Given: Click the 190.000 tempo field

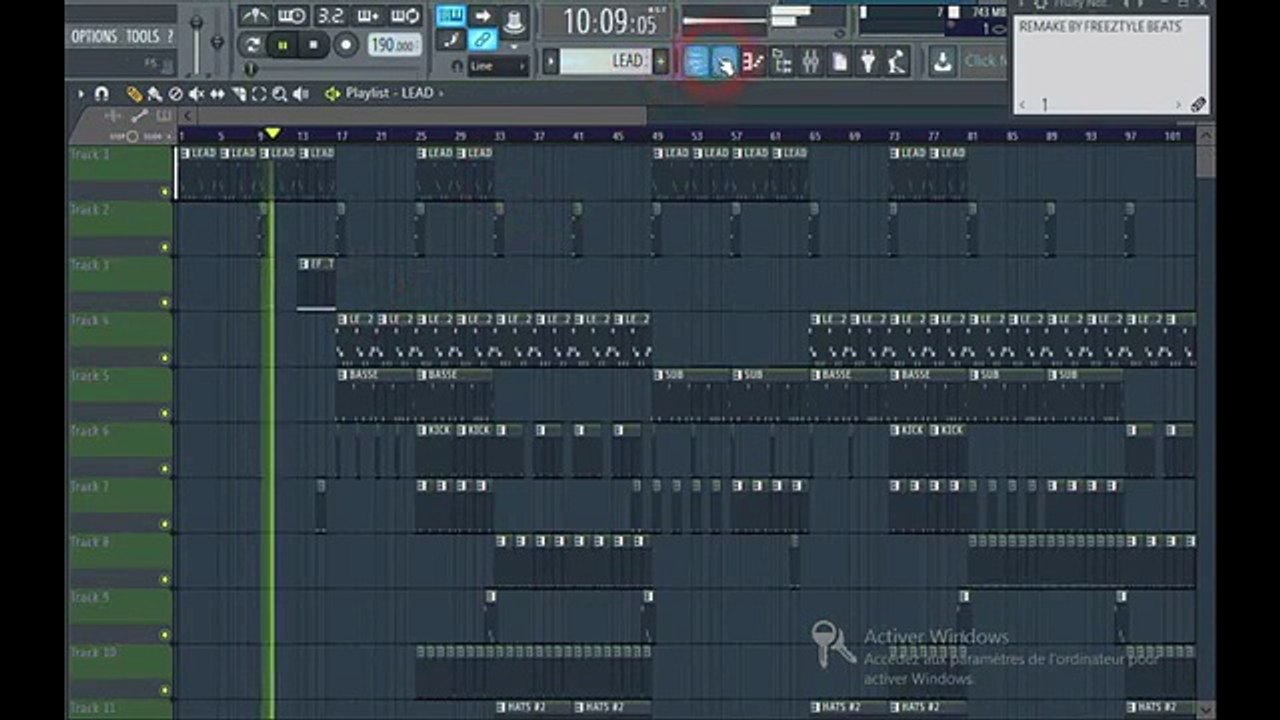Looking at the screenshot, I should pyautogui.click(x=394, y=45).
